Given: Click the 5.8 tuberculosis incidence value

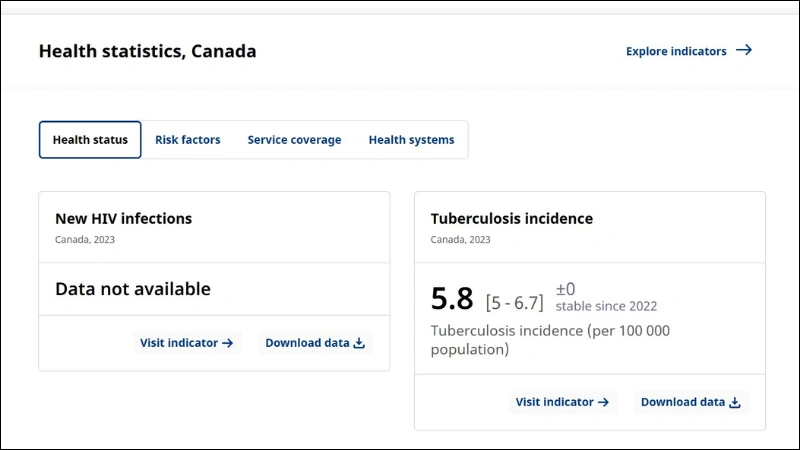Looking at the screenshot, I should pyautogui.click(x=452, y=299).
